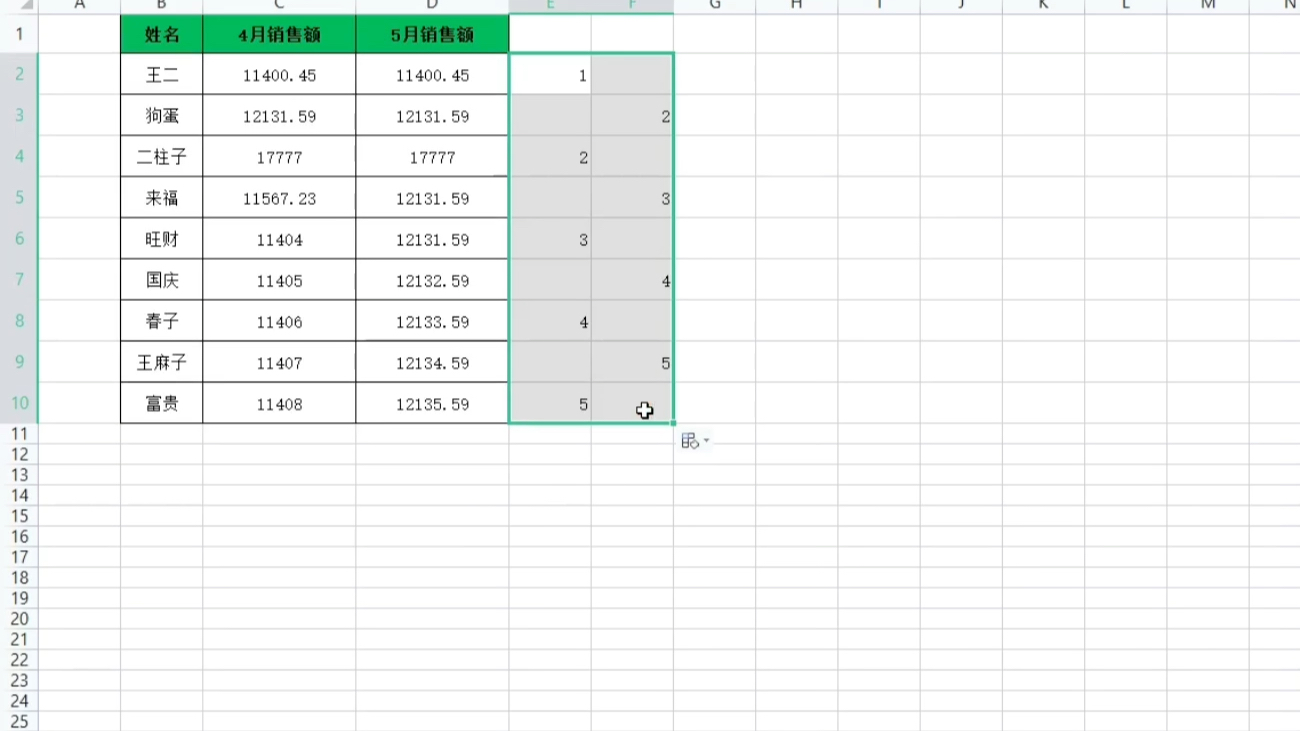1300x731 pixels.
Task: Select the April value 11408
Action: coord(279,403)
